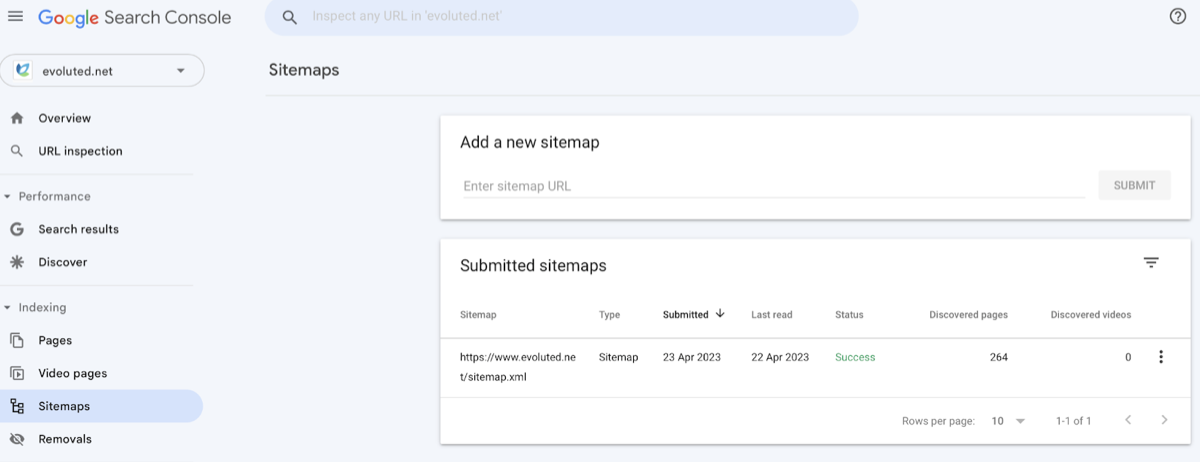Click the filter icon in Submitted sitemaps
This screenshot has height=462, width=1200.
tap(1151, 263)
